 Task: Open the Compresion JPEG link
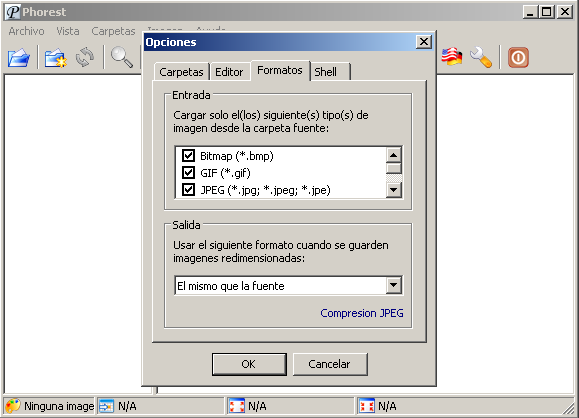[362, 313]
